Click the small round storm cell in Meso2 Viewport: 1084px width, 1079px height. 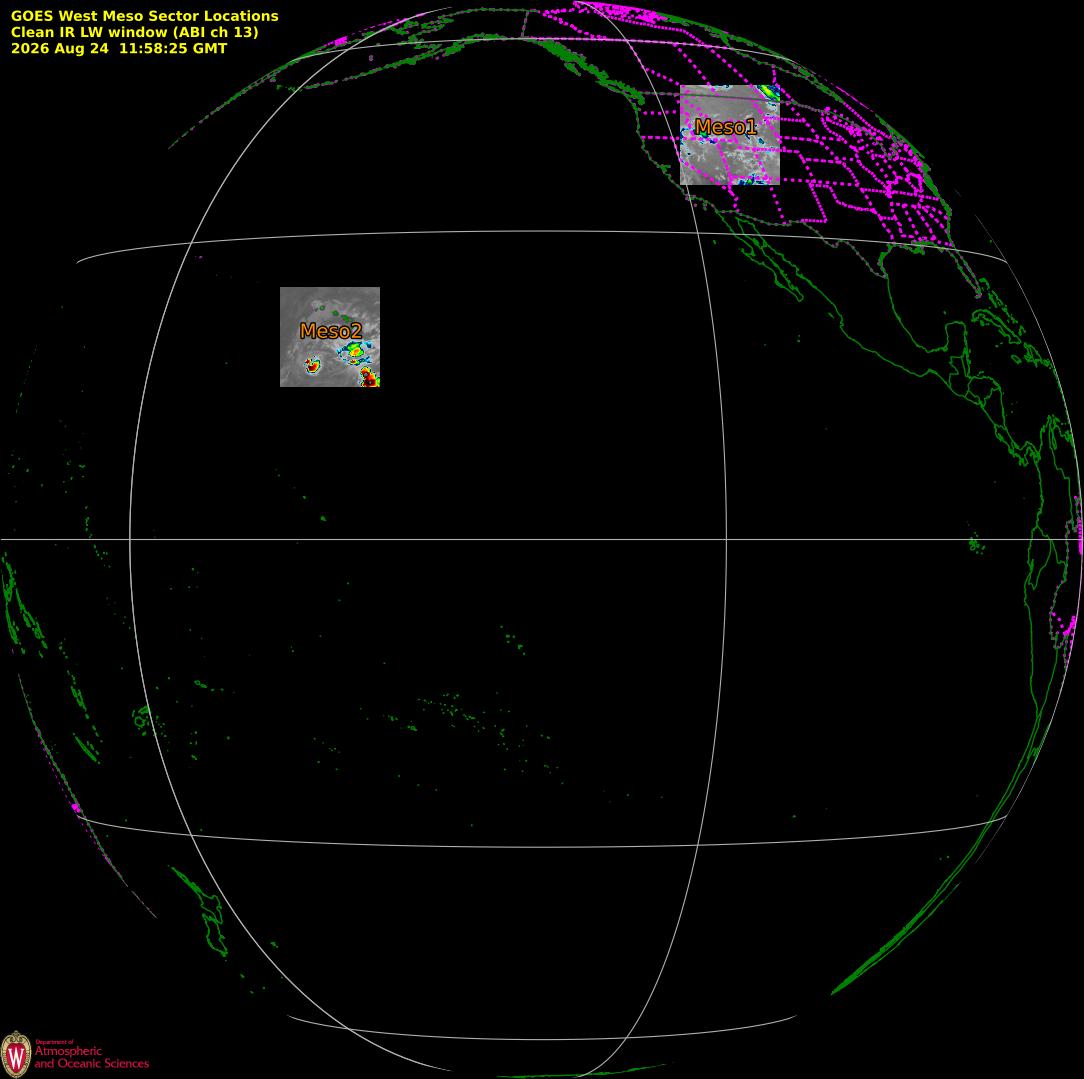click(x=312, y=365)
